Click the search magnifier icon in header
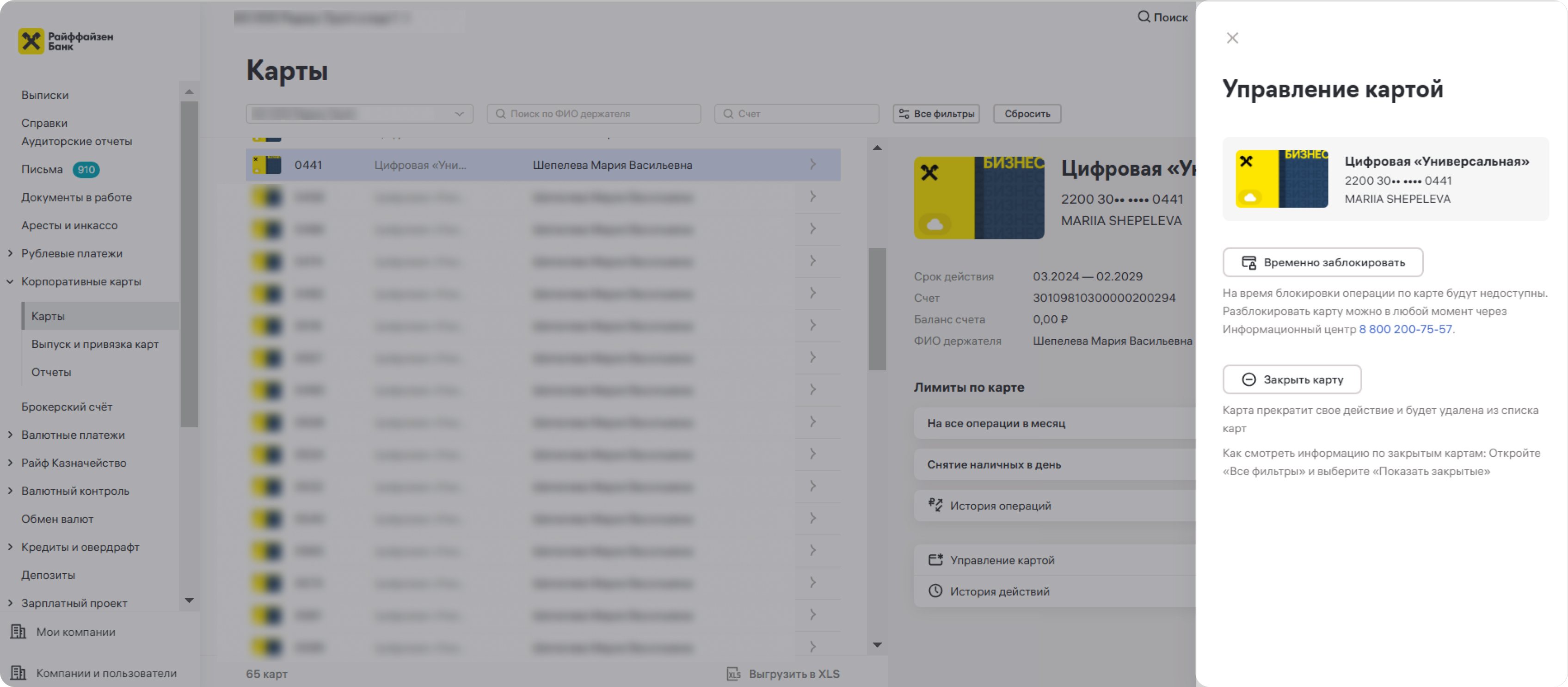Image resolution: width=1568 pixels, height=687 pixels. pos(1144,17)
